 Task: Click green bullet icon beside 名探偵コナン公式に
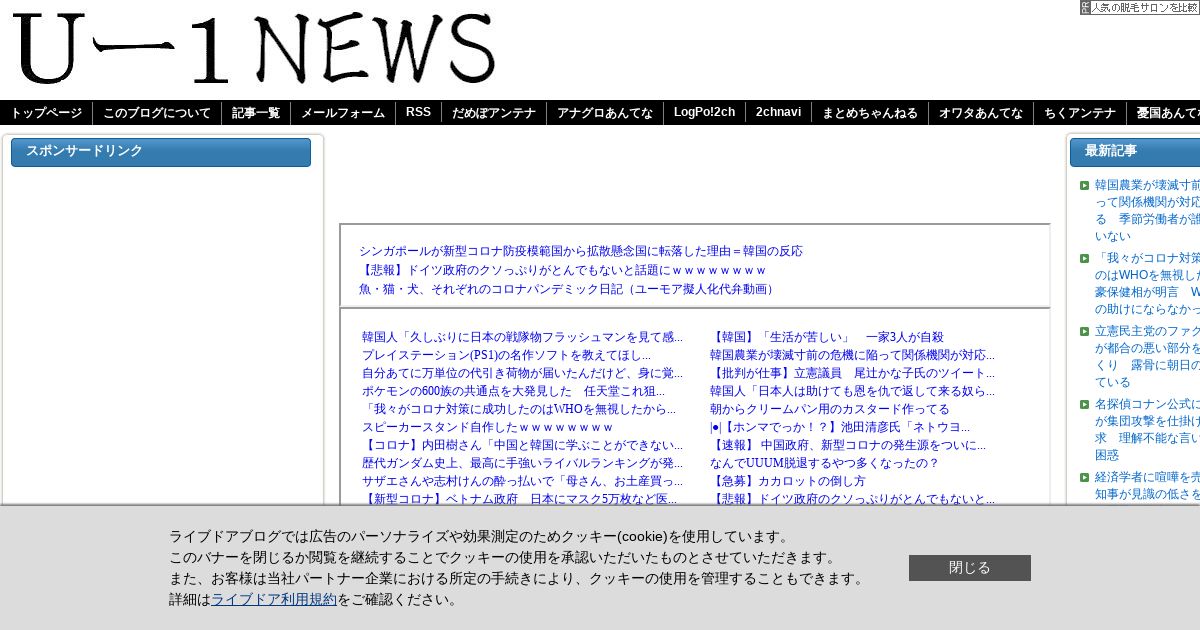coord(1084,404)
